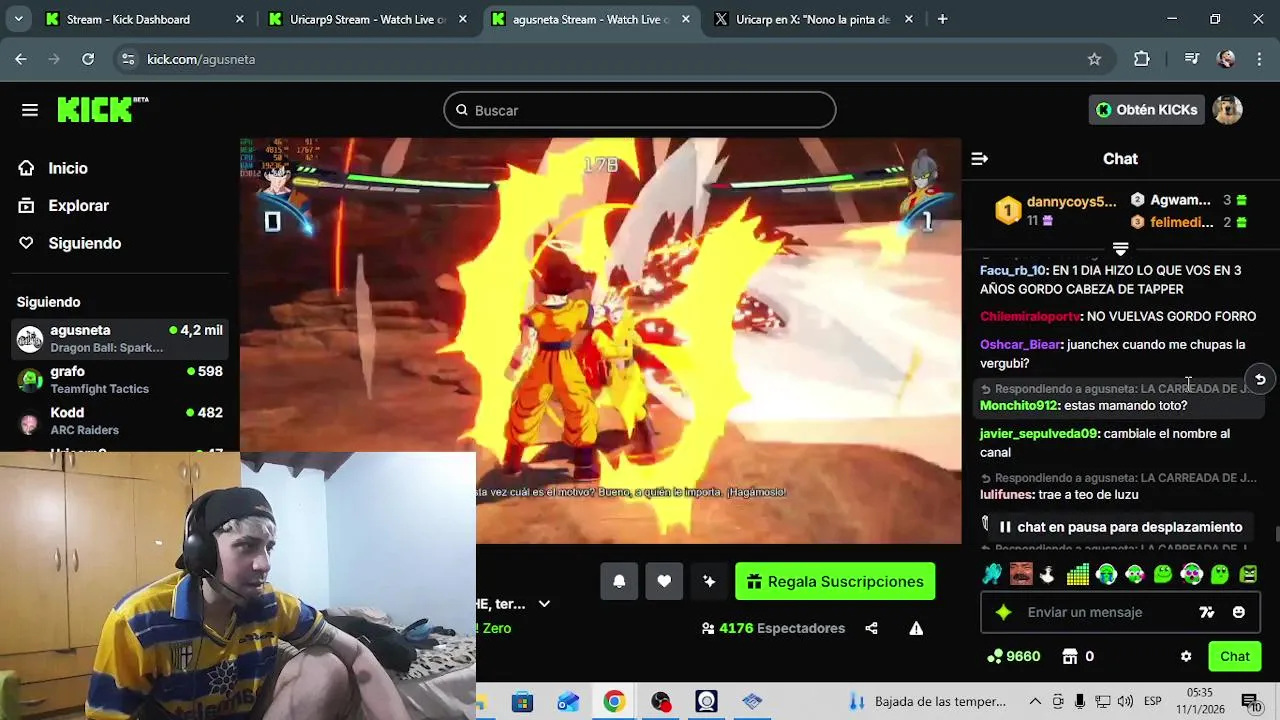Click the green sparkle icon in the message box

1004,612
